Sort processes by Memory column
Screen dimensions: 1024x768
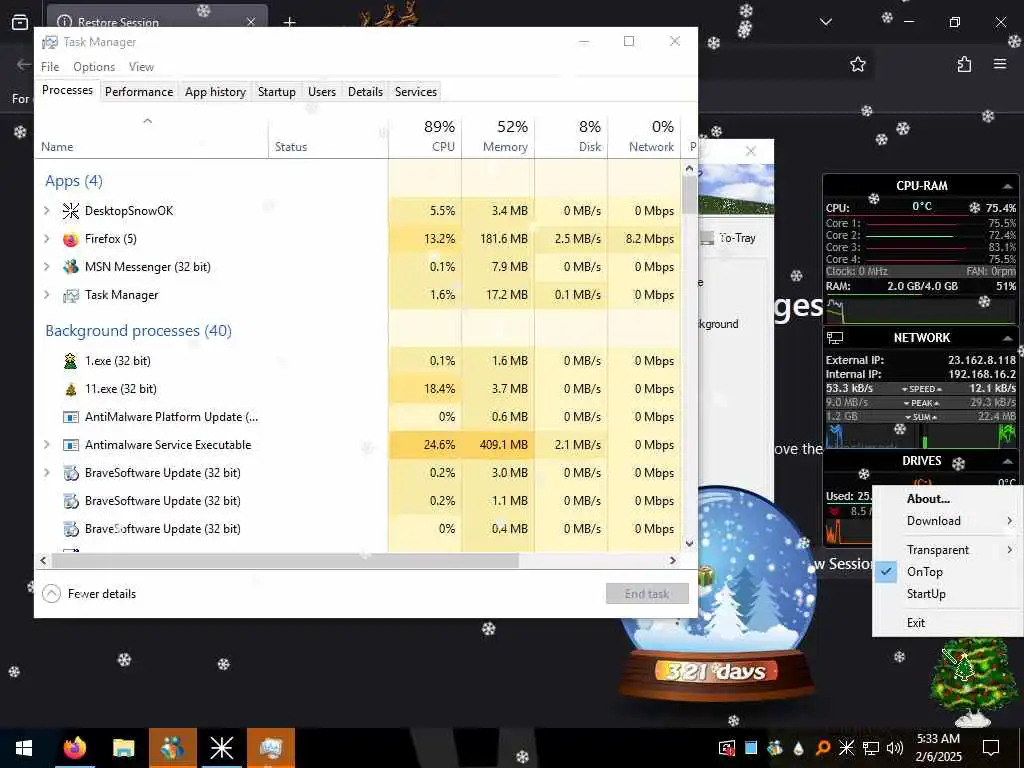pos(498,136)
